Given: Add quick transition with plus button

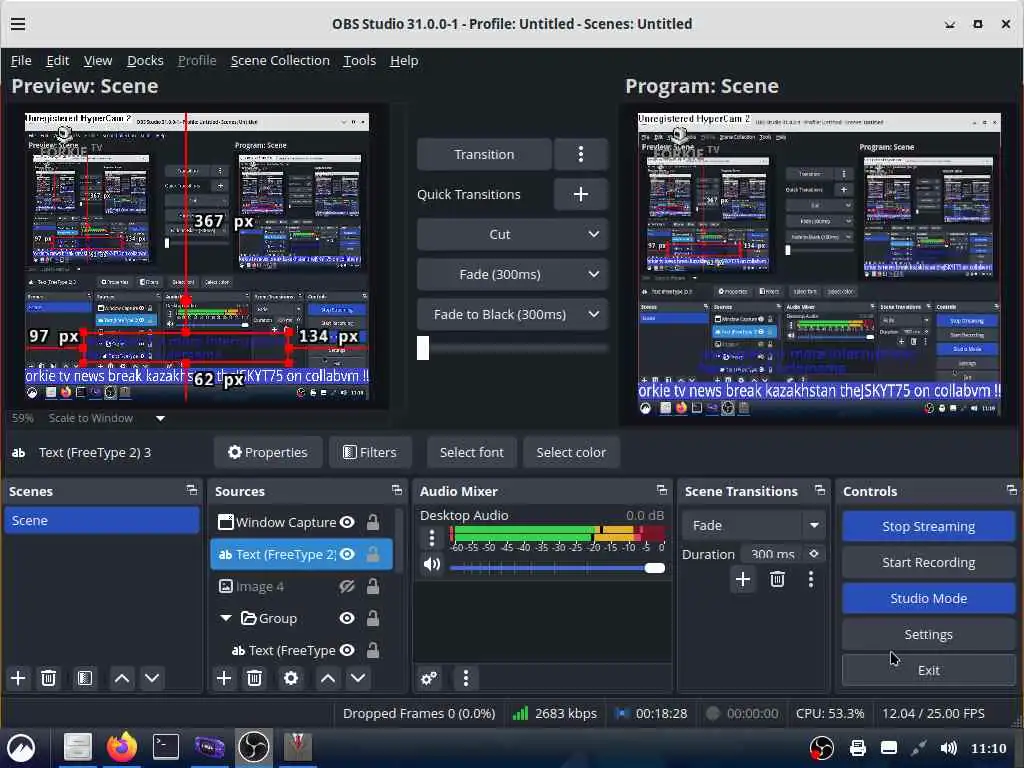Looking at the screenshot, I should point(581,194).
